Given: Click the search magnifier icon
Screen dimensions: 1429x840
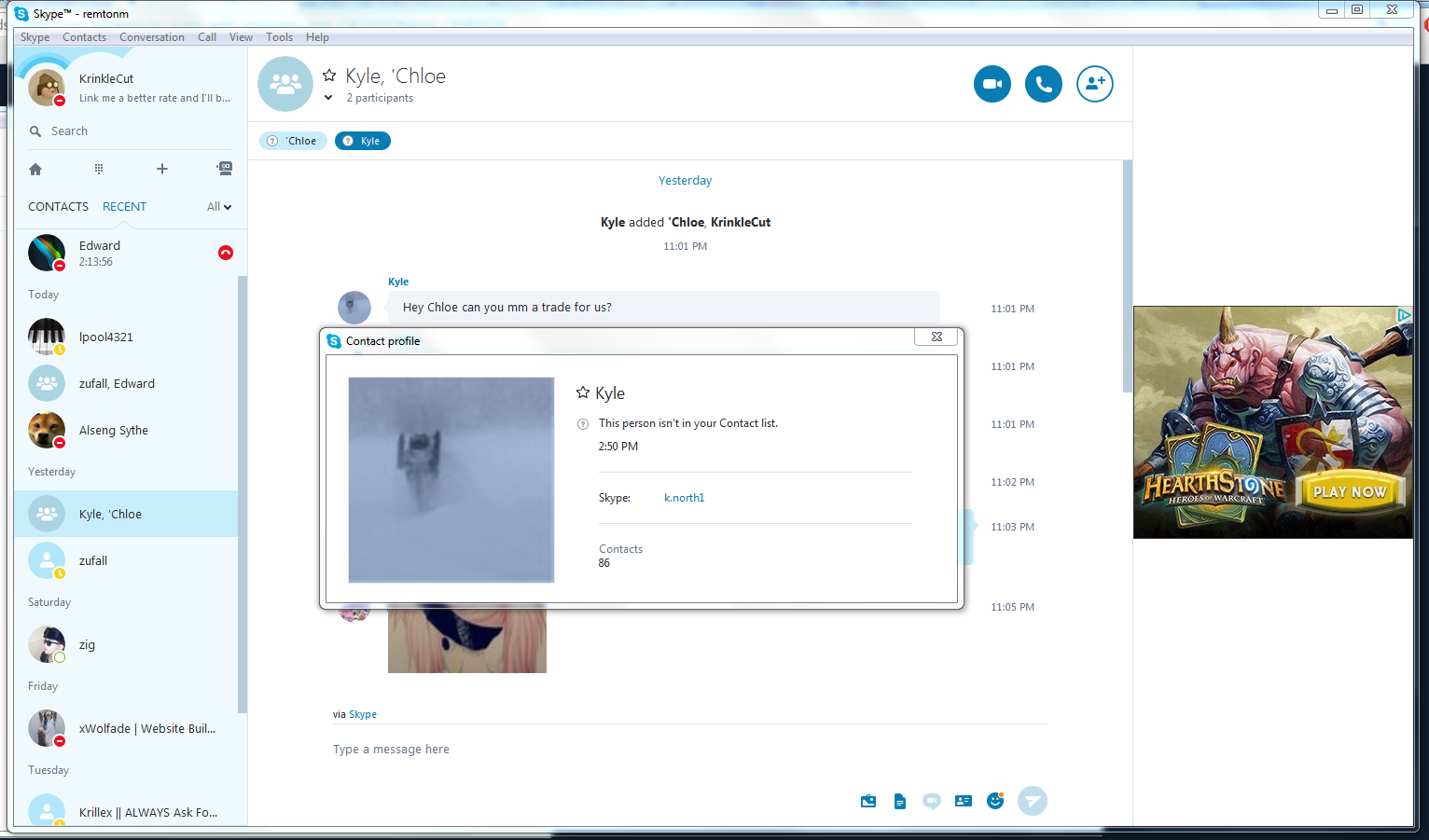Looking at the screenshot, I should pyautogui.click(x=35, y=131).
